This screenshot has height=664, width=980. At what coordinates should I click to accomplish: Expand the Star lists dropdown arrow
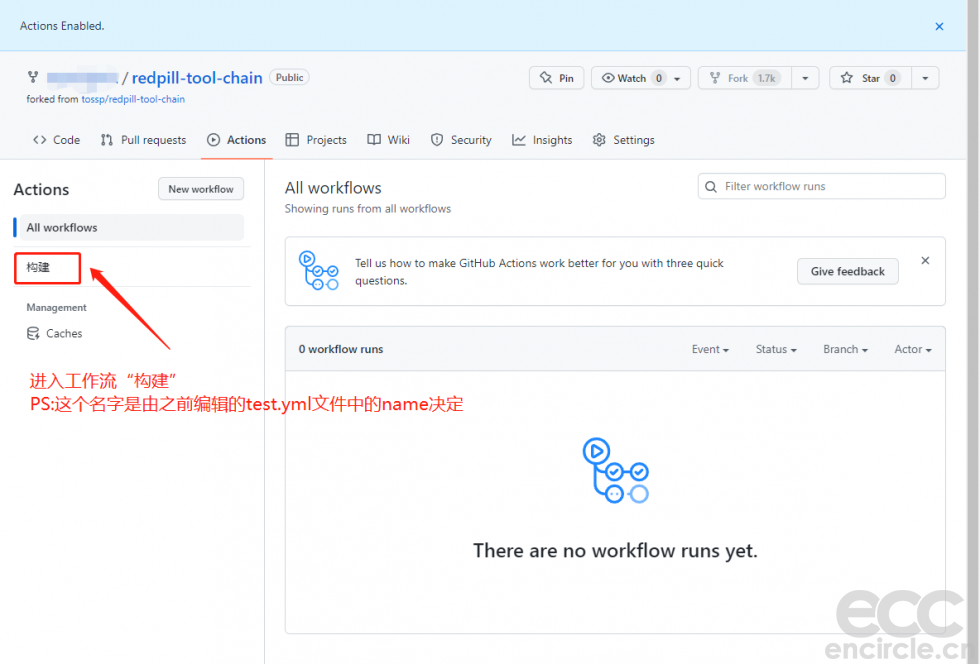click(925, 78)
